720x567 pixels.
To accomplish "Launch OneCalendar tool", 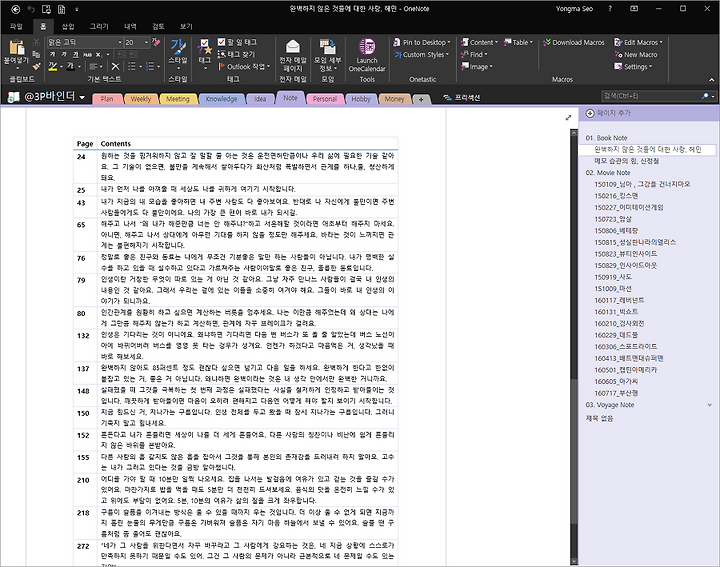I will 367,55.
